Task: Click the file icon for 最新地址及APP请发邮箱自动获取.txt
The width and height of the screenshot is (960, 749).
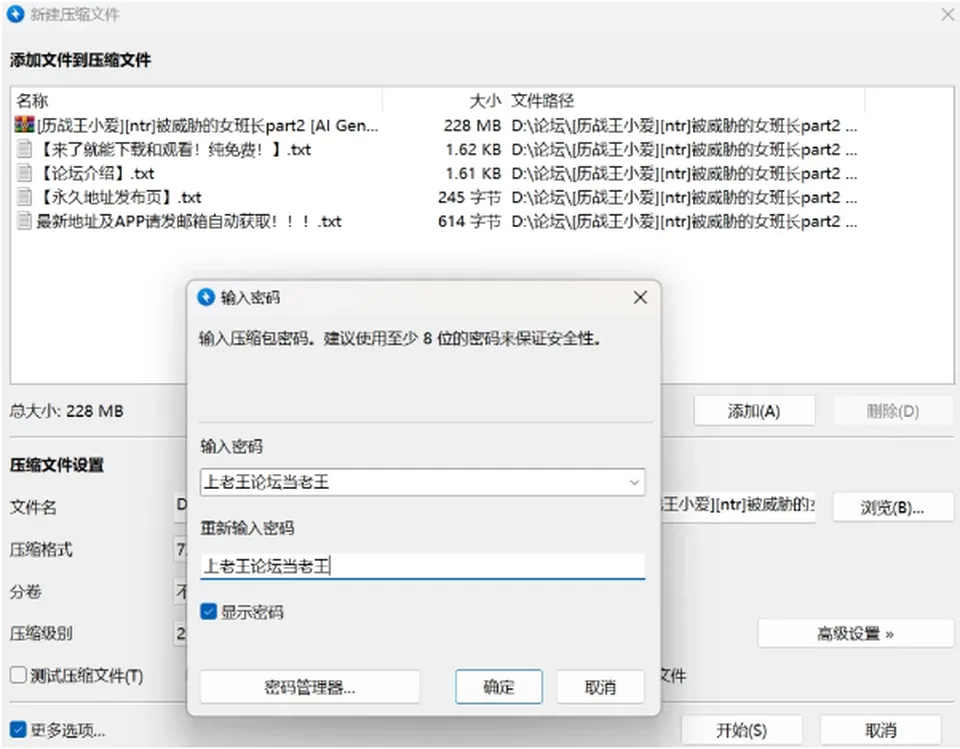Action: [x=24, y=221]
